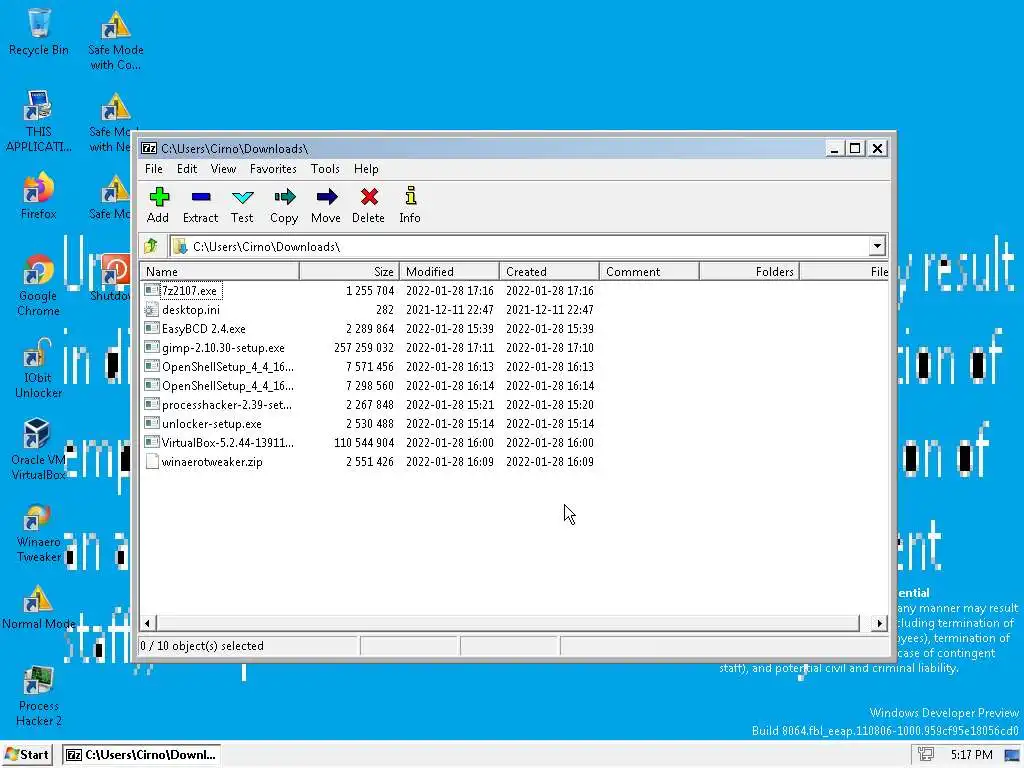
Task: Click the show desktop tray icon
Action: [x=1012, y=755]
